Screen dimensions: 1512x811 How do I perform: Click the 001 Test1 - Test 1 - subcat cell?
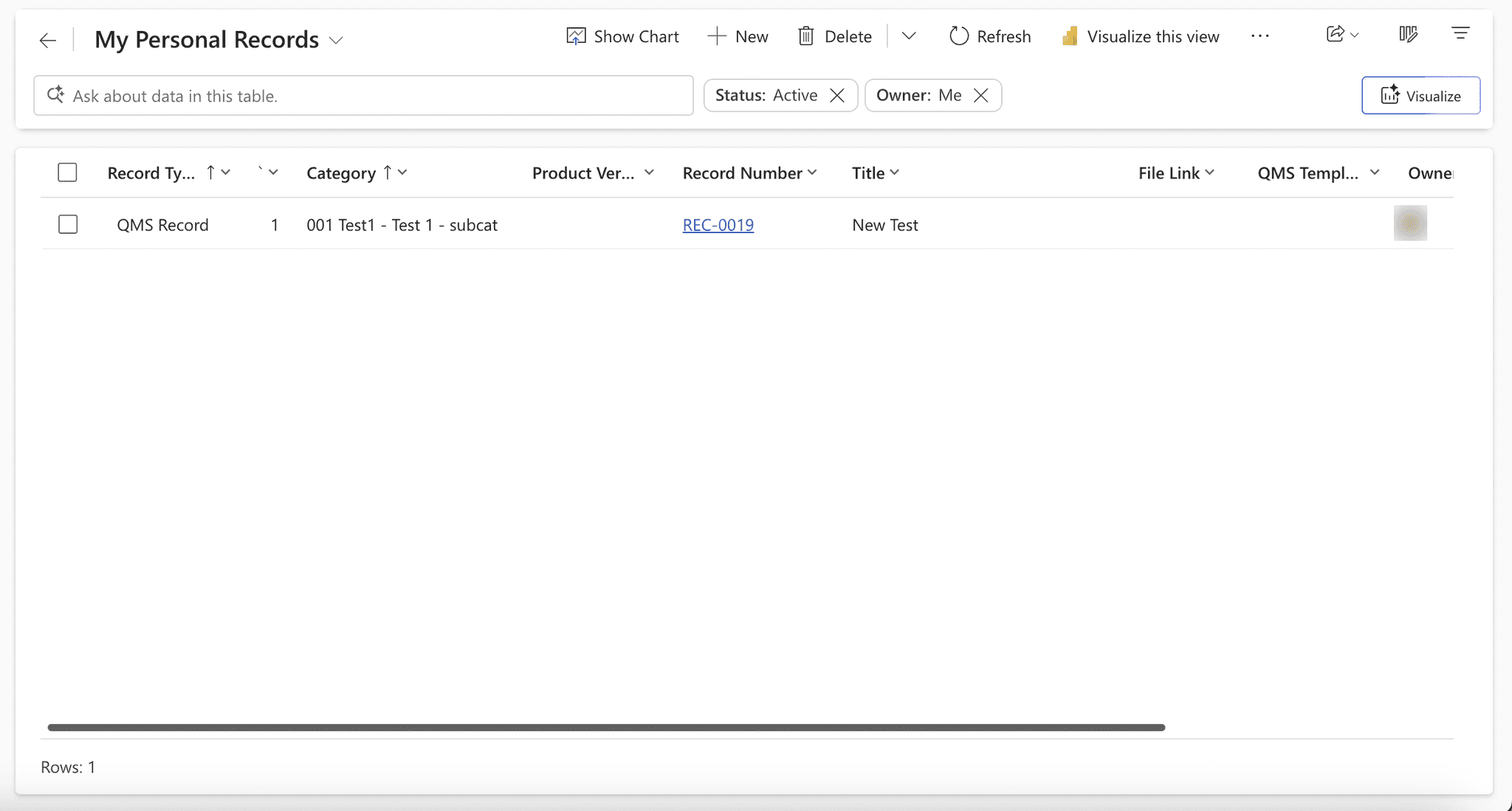pos(402,225)
